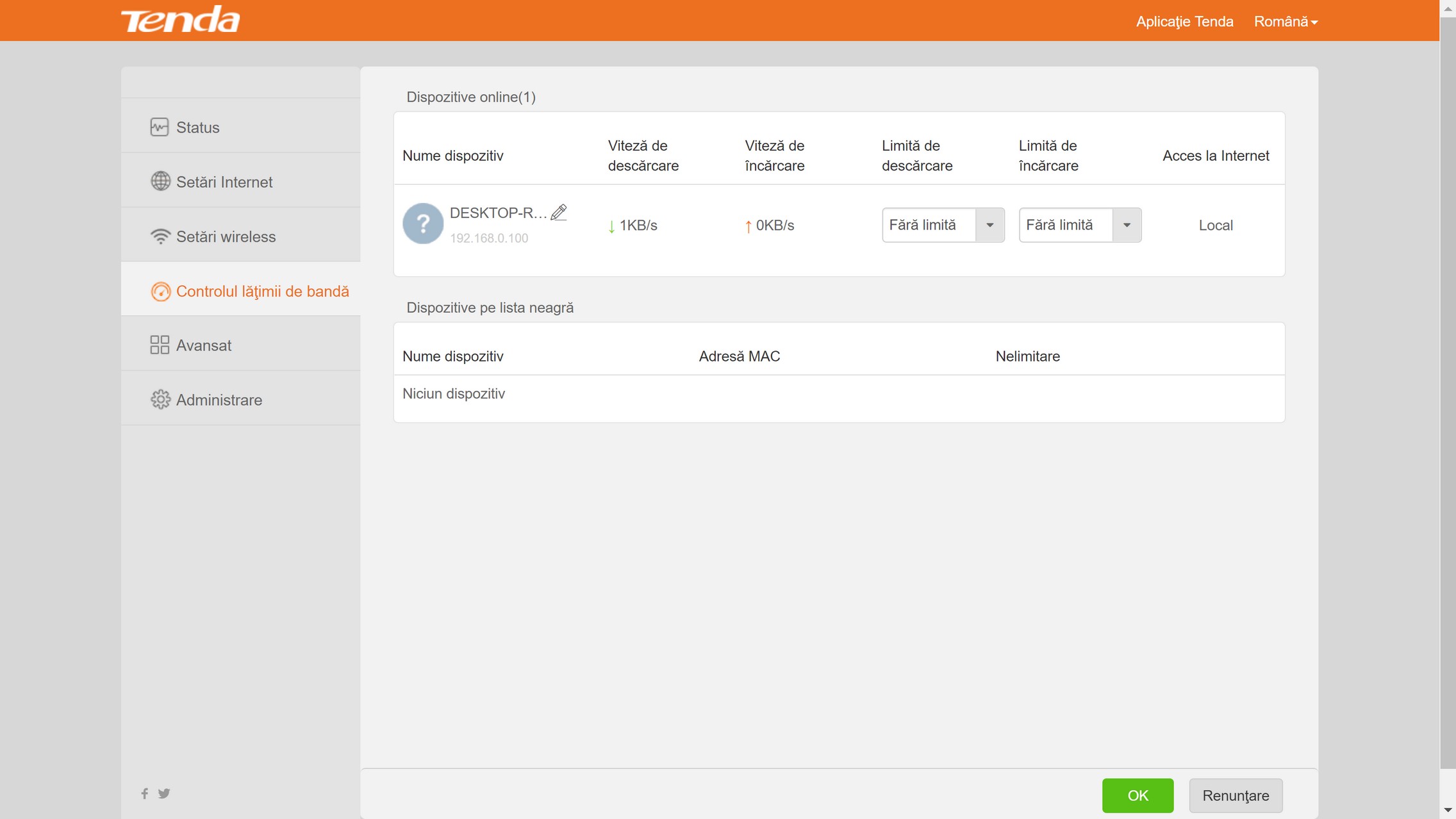Click the Wi-Fi icon for Setări wireless
Image resolution: width=1456 pixels, height=819 pixels.
[160, 236]
